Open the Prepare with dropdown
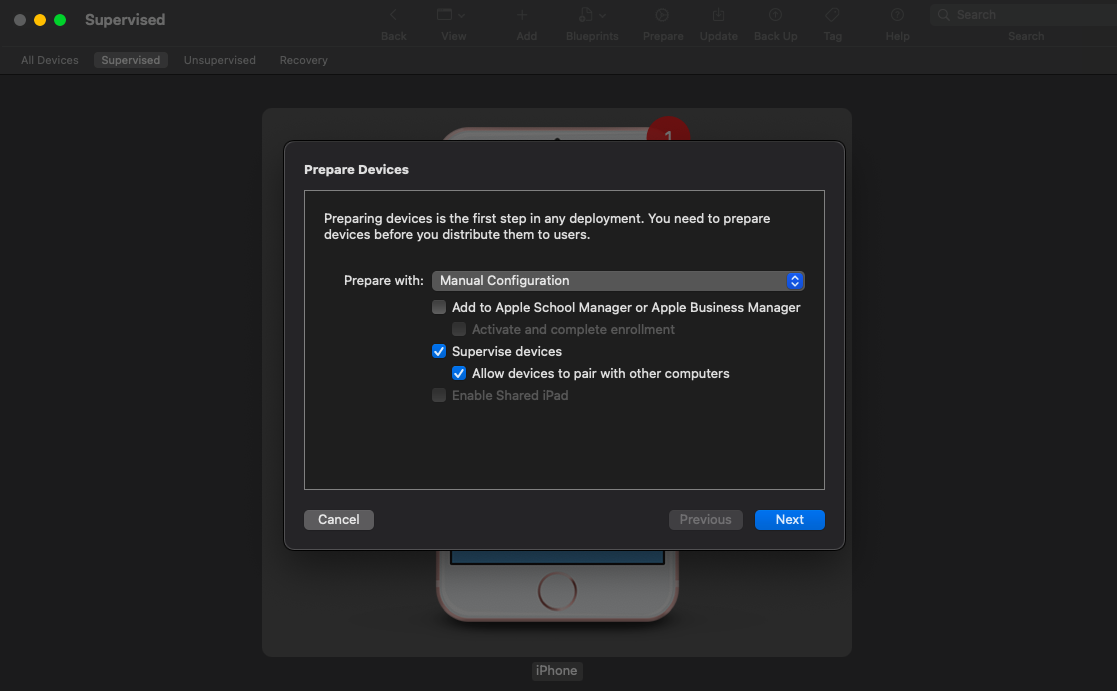 [794, 281]
